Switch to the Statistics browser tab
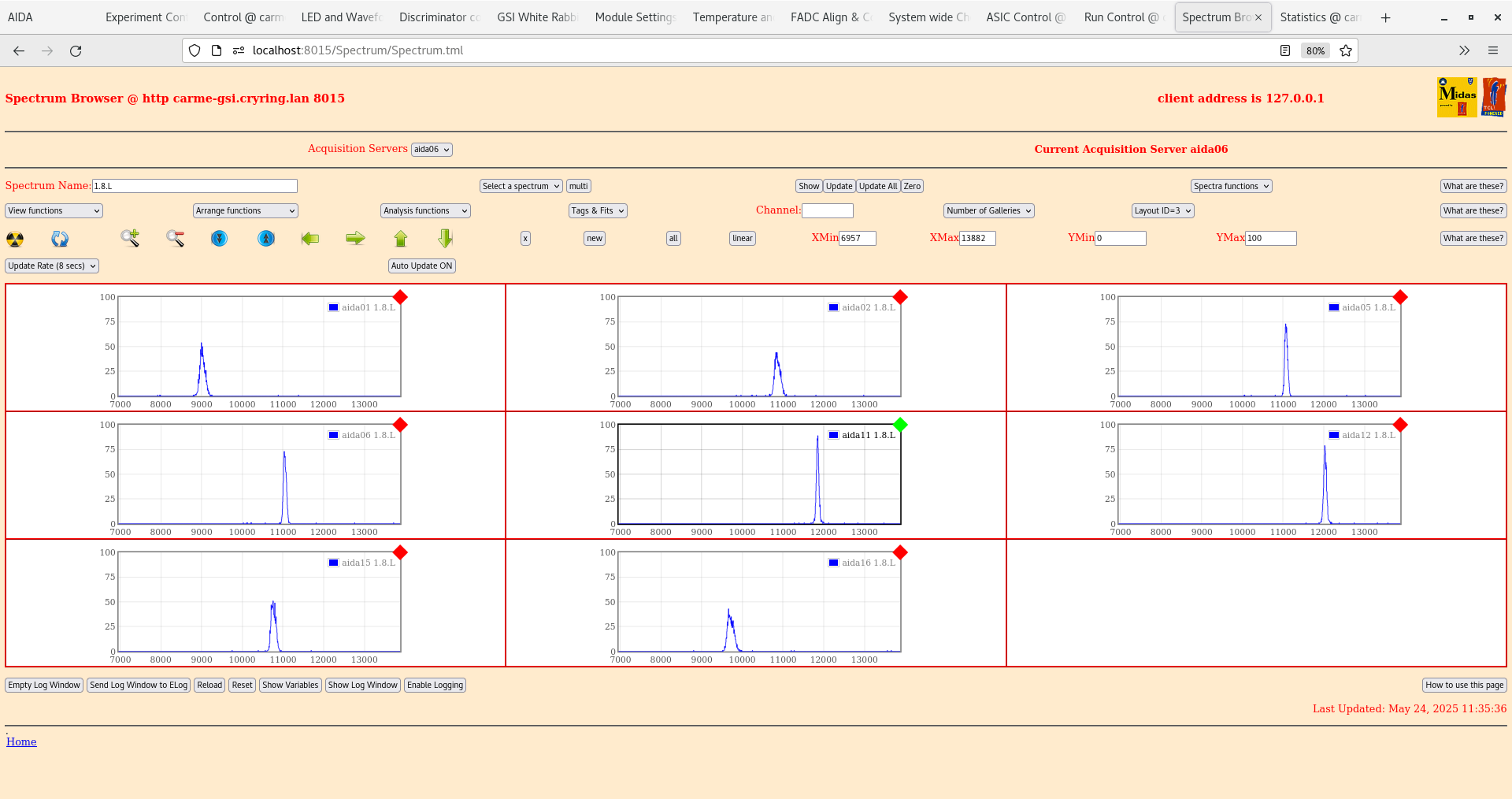 tap(1320, 17)
